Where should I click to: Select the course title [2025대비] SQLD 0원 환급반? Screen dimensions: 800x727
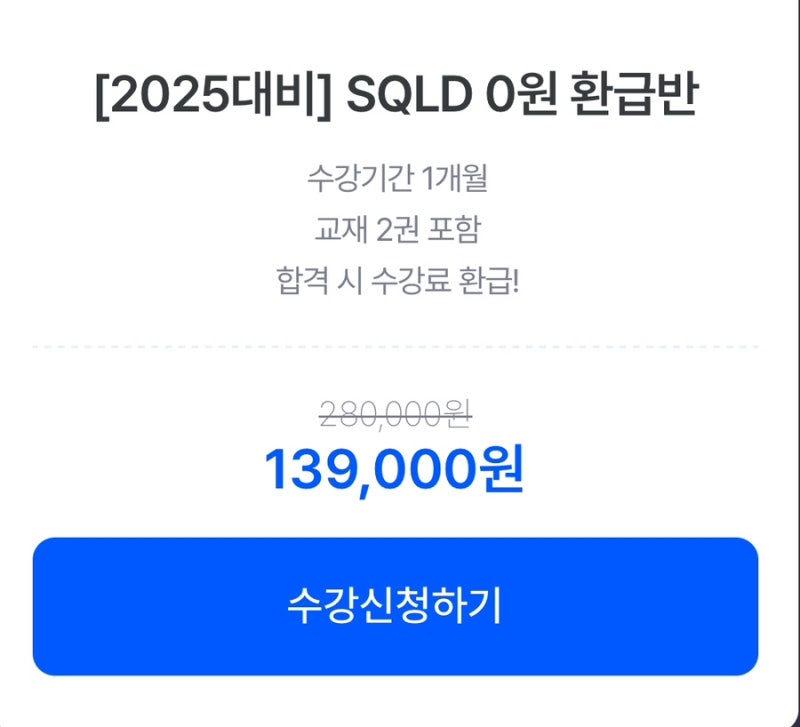[400, 95]
